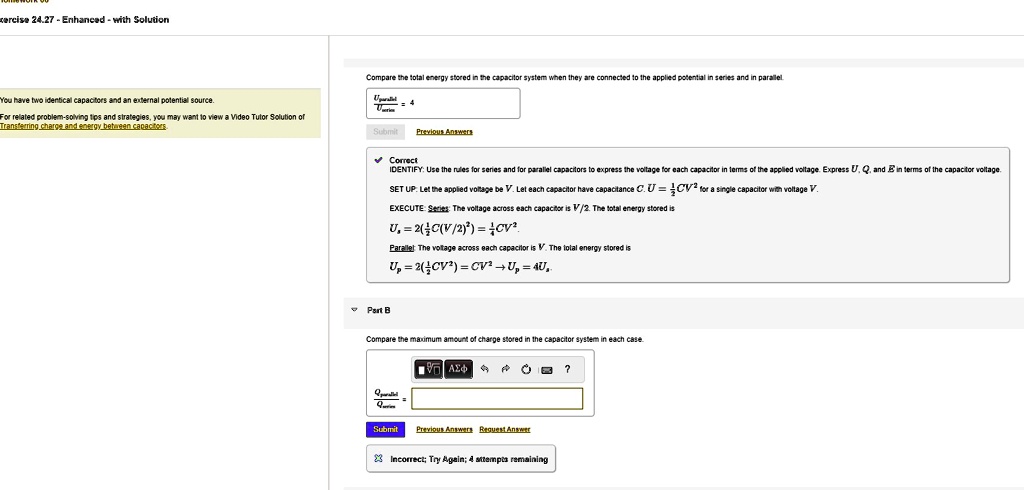Screen dimensions: 1024x490
Task: Click the Us series energy equation
Action: point(454,229)
